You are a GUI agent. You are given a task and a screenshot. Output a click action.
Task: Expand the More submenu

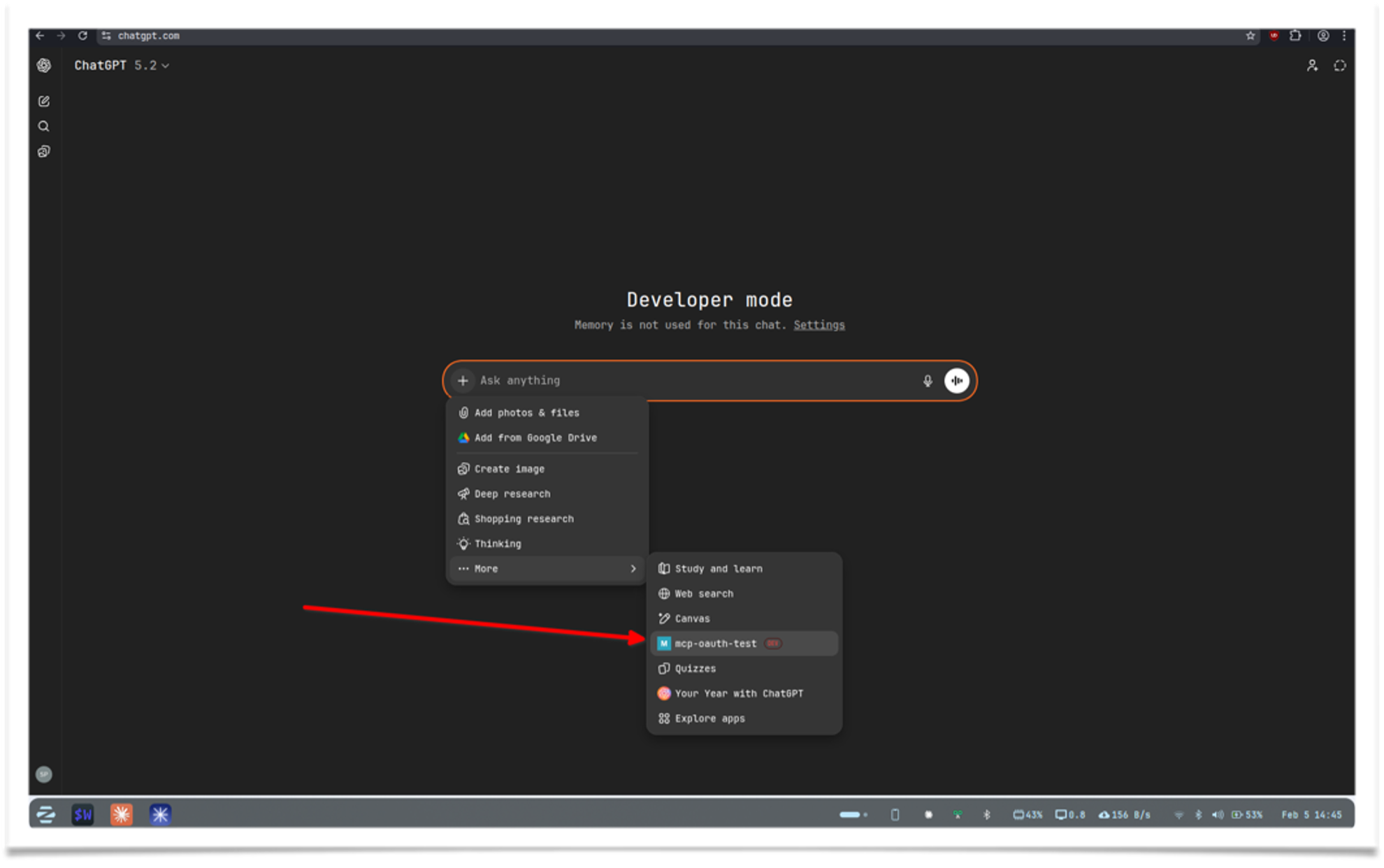coord(486,568)
